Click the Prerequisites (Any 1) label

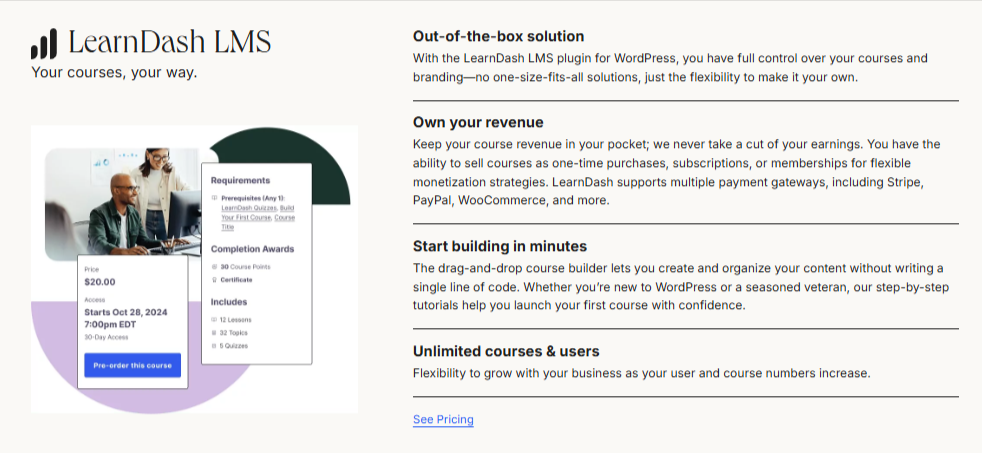coord(253,198)
